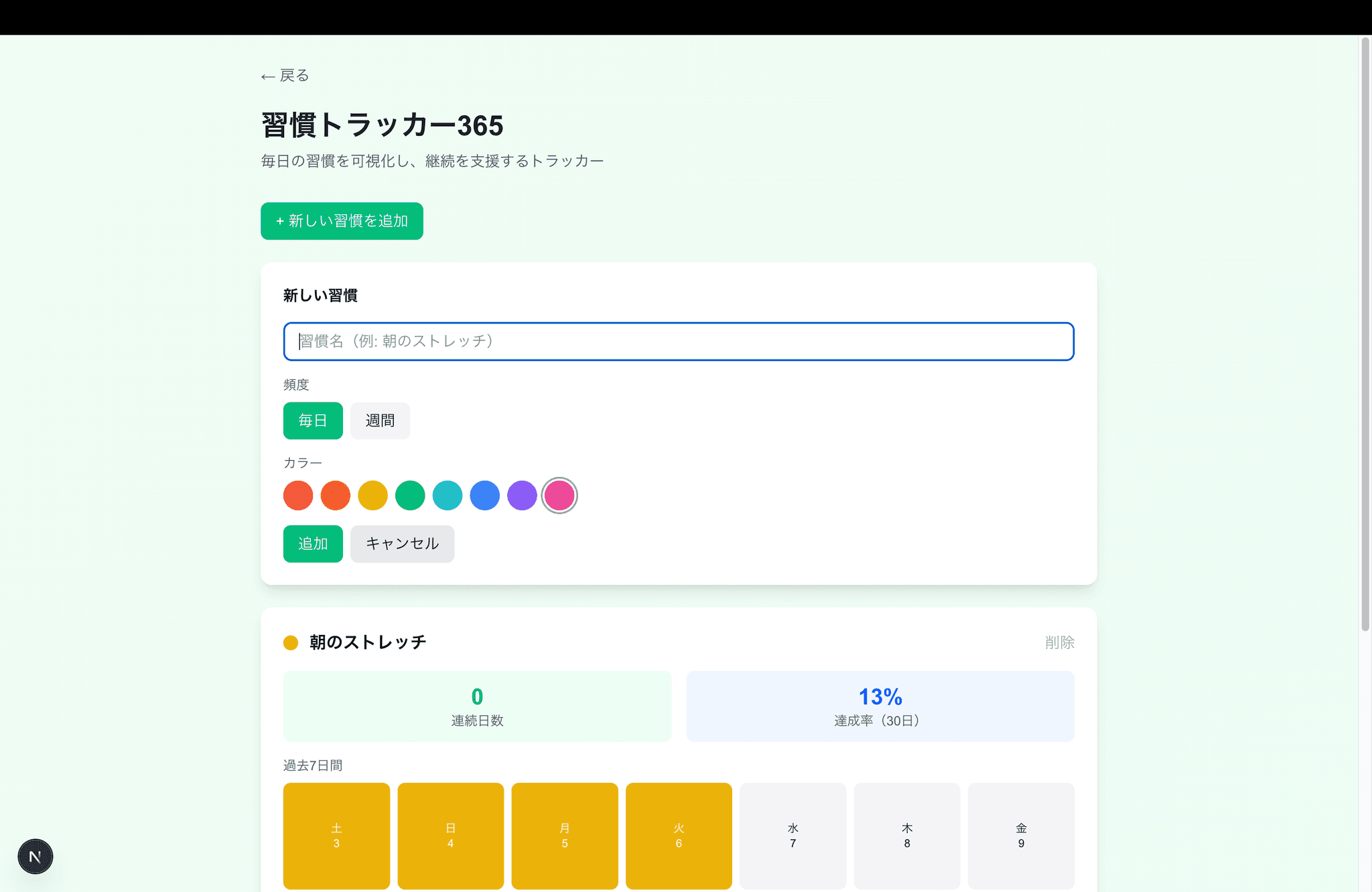Select the blue color swatch

point(484,495)
